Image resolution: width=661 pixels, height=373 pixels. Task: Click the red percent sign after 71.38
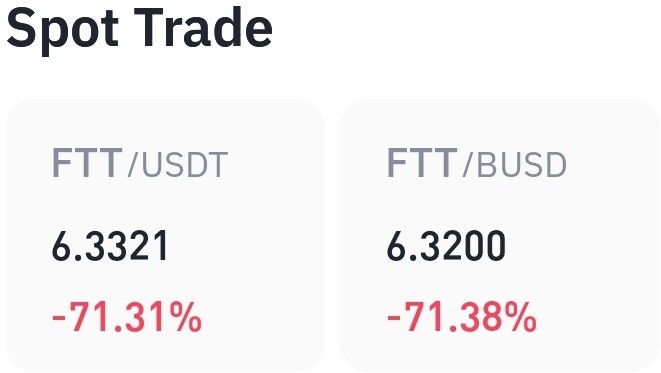(519, 317)
